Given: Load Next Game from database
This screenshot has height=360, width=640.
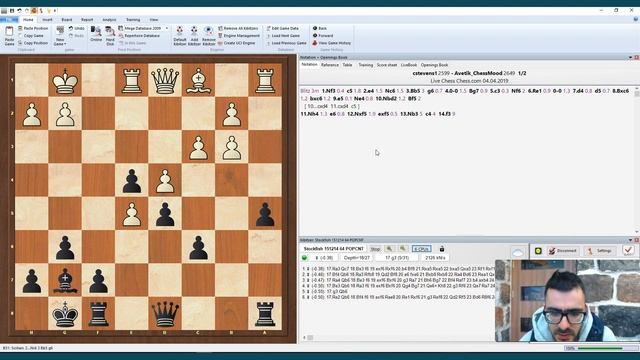Looking at the screenshot, I should (x=282, y=36).
